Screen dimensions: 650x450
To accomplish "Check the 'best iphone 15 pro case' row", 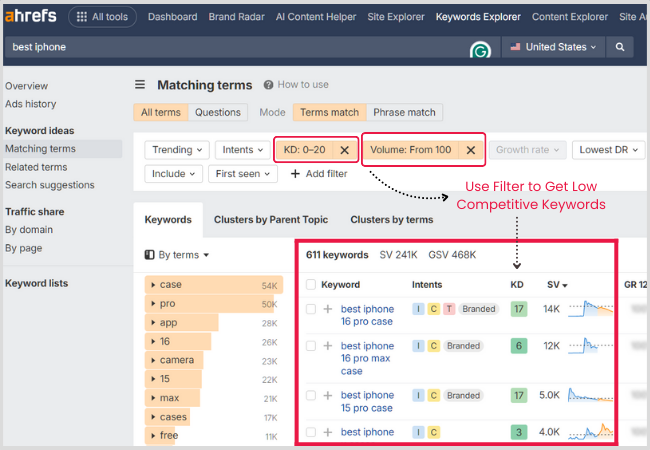I will click(x=310, y=395).
